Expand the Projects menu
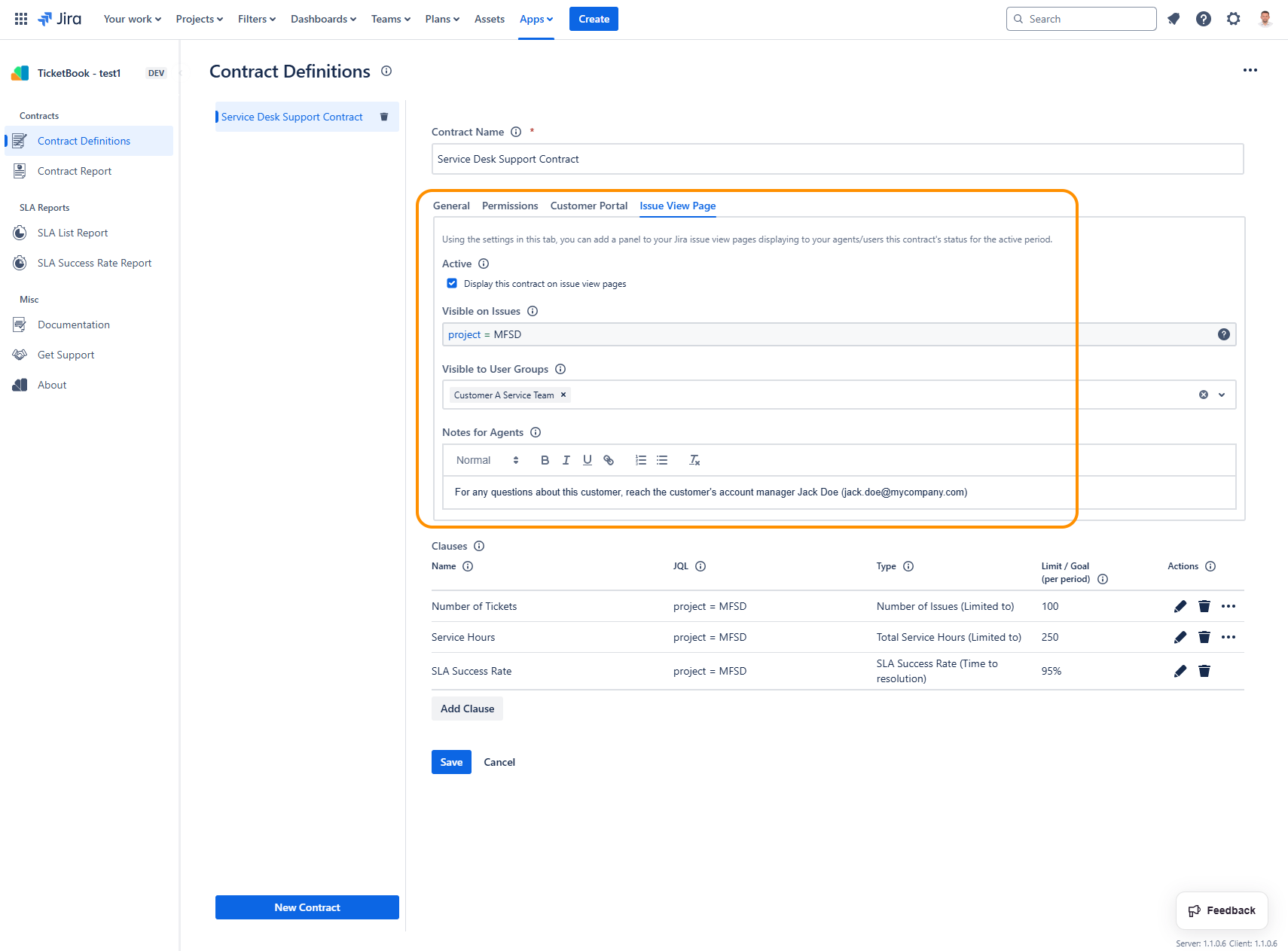Image resolution: width=1288 pixels, height=951 pixels. coord(199,19)
